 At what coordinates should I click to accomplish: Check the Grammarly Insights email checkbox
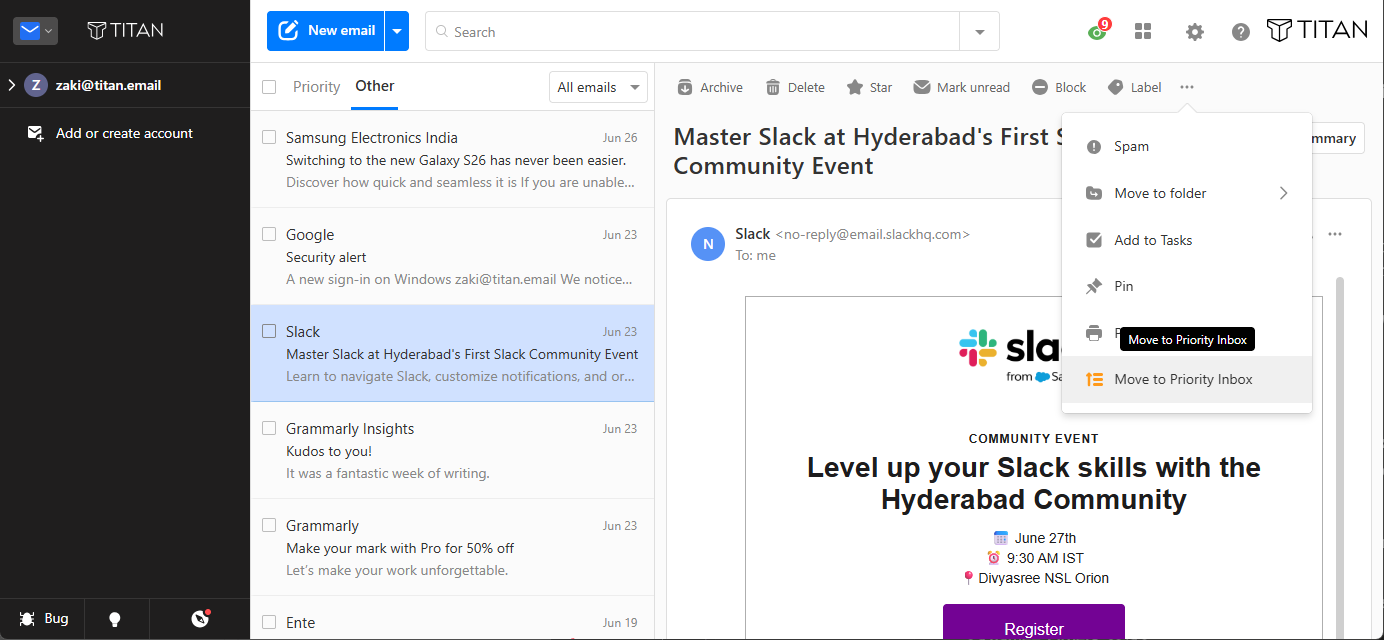(269, 428)
